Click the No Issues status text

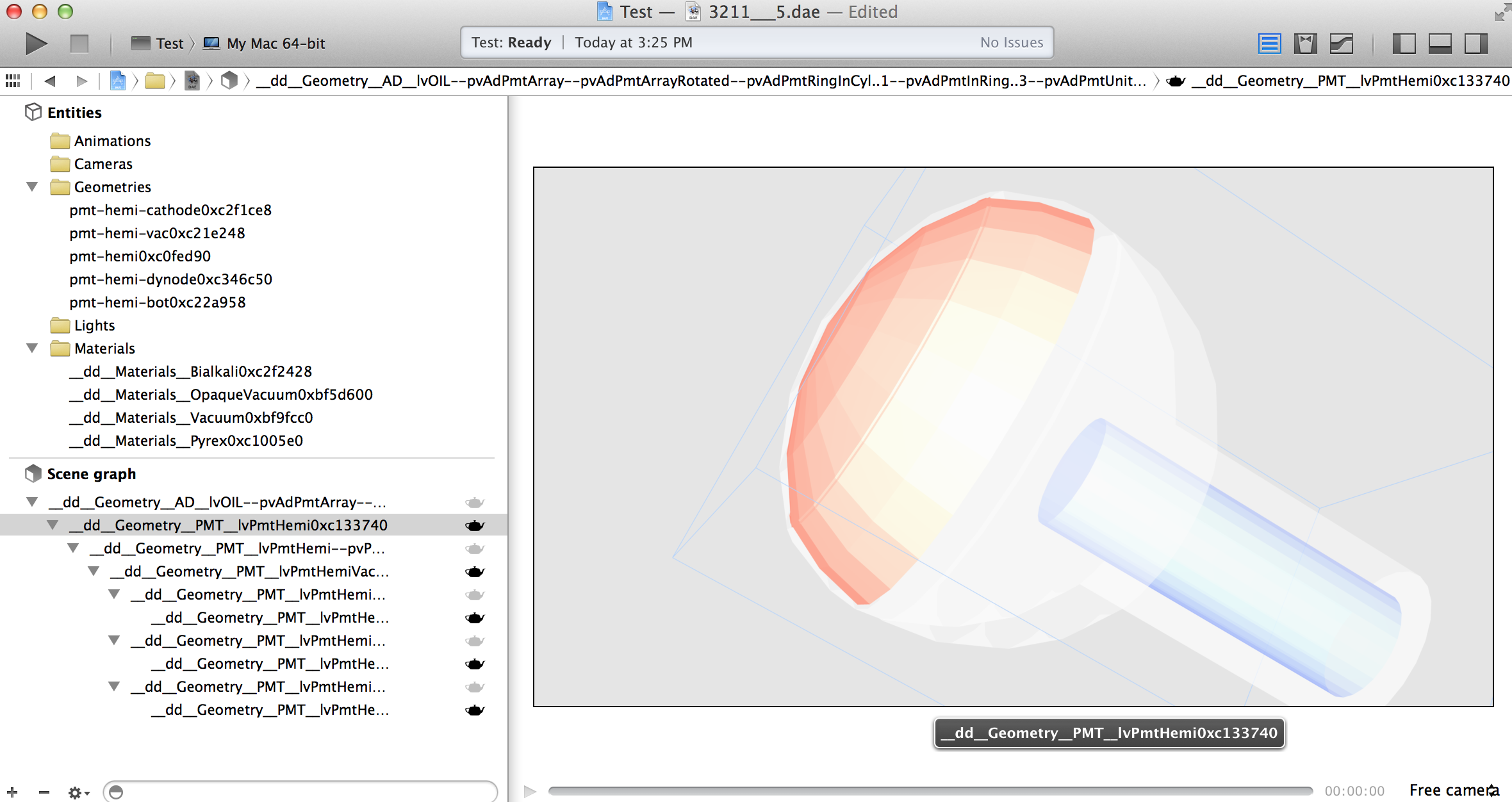coord(1012,42)
